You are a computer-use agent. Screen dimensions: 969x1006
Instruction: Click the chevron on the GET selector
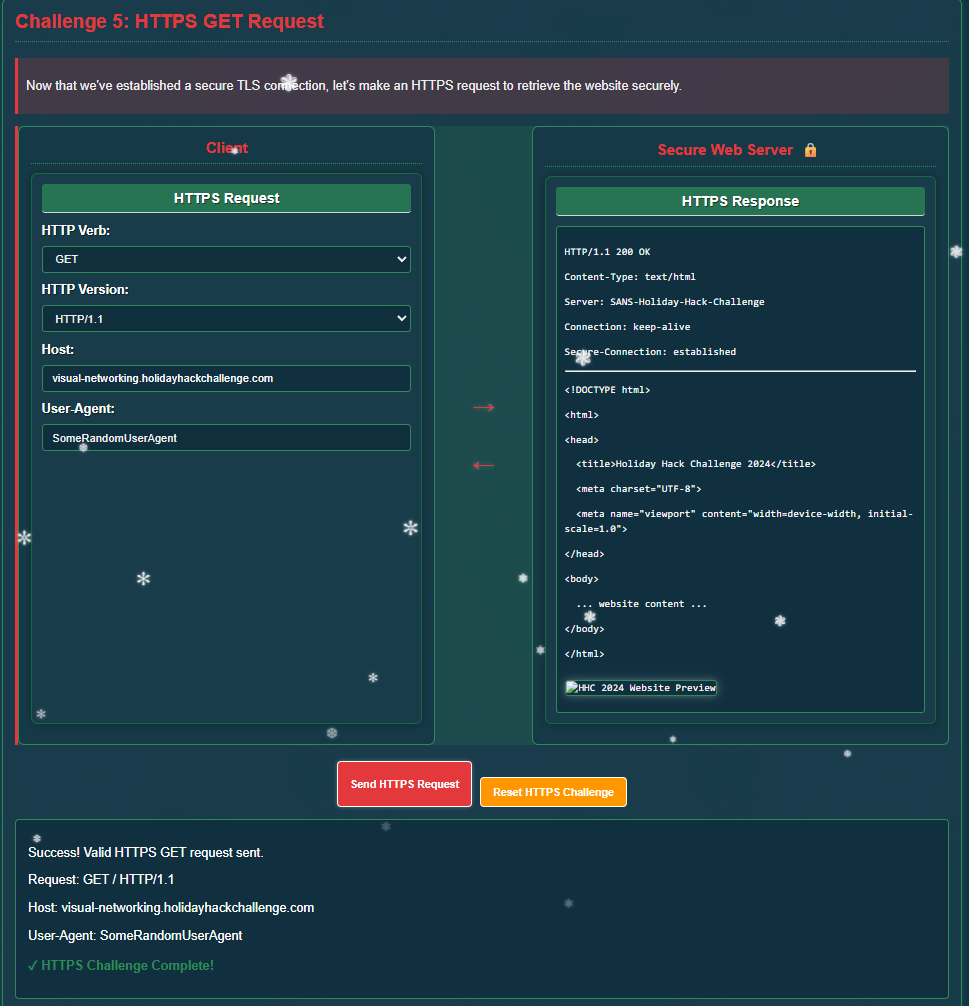tap(399, 259)
